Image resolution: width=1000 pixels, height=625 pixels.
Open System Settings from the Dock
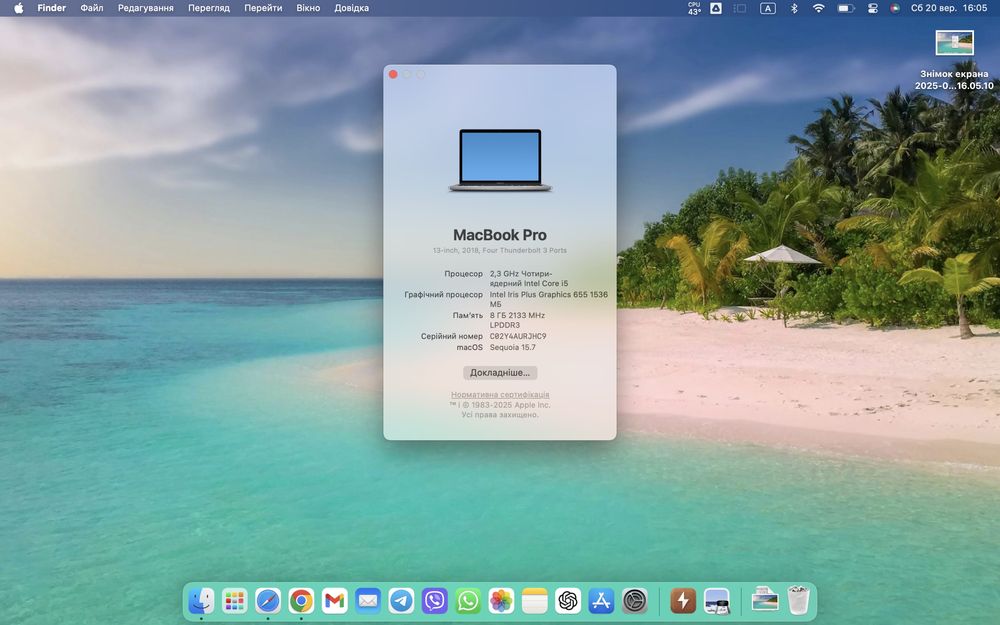click(x=635, y=601)
